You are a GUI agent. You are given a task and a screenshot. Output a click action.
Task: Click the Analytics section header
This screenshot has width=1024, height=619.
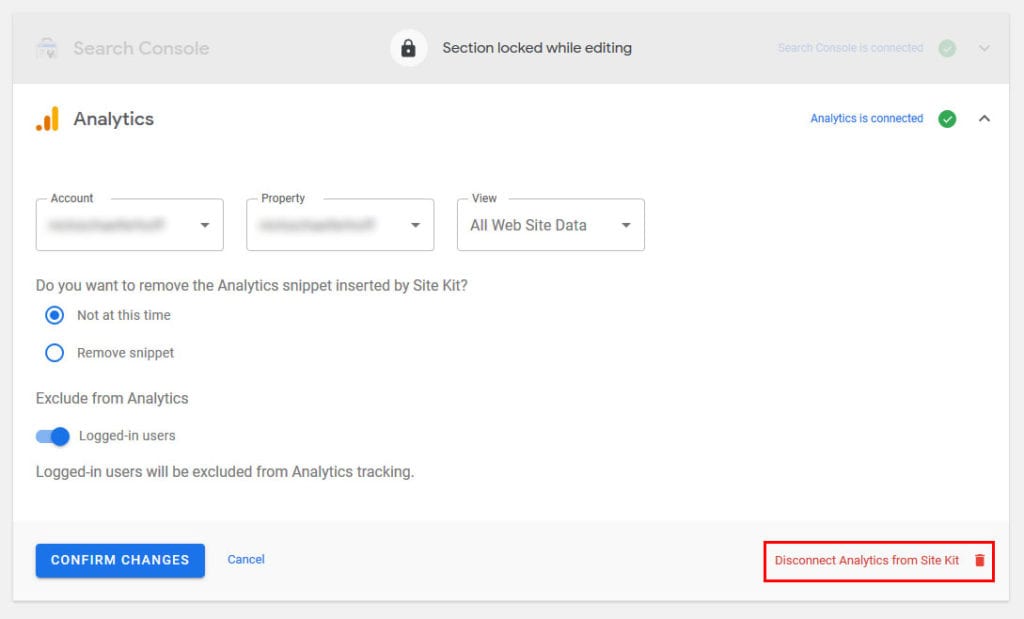pos(113,118)
